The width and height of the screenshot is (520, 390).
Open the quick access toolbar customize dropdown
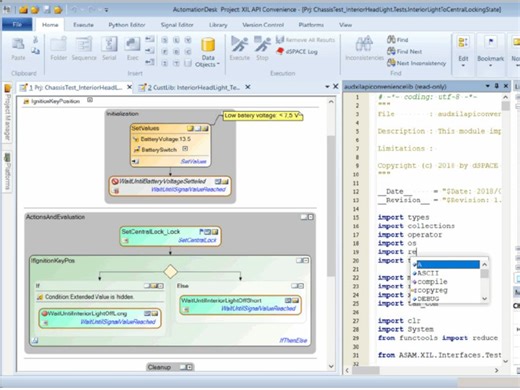[x=106, y=10]
